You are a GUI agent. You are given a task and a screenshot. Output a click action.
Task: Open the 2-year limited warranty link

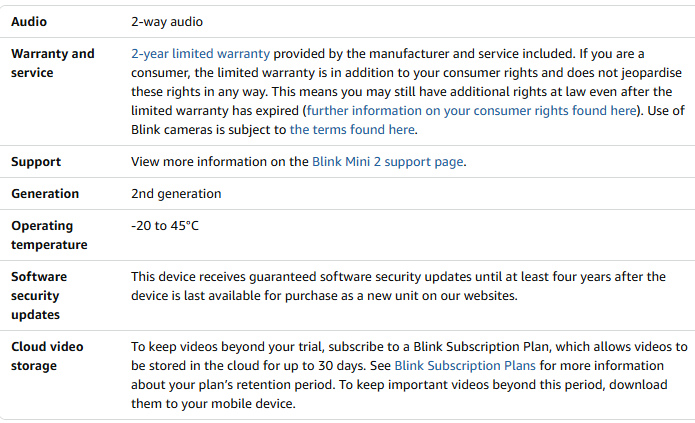click(200, 53)
